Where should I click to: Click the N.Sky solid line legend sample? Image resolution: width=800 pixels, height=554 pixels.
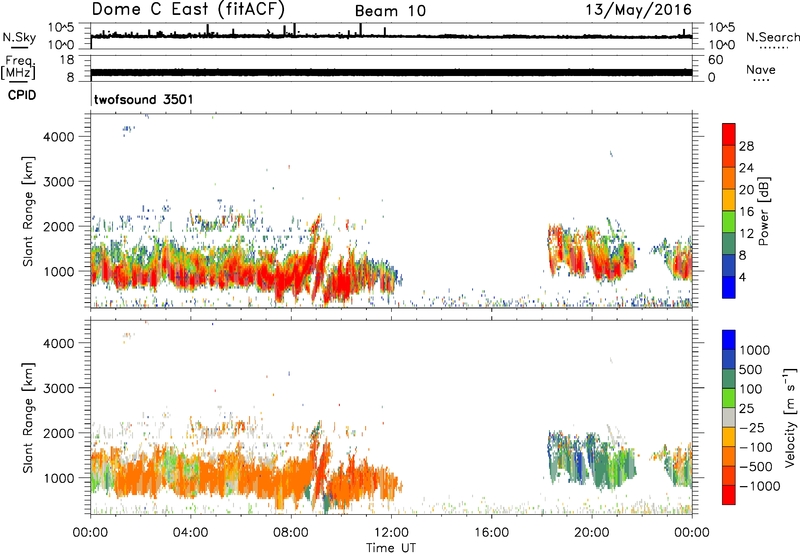19,48
